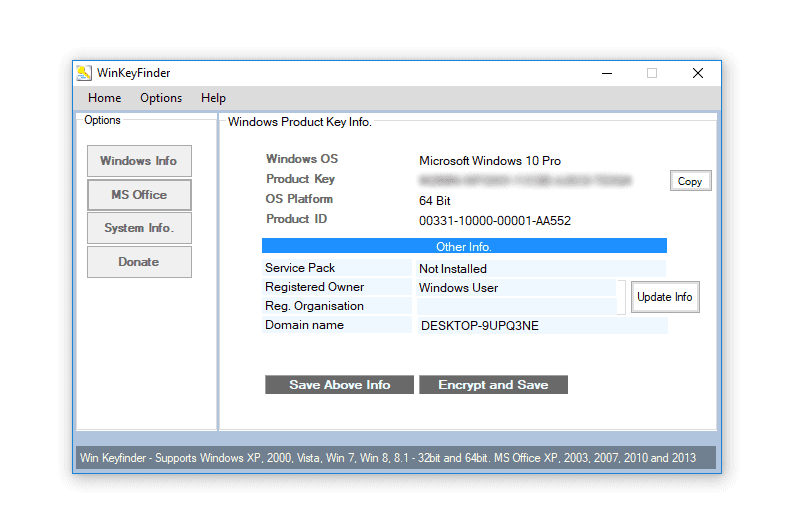Click the Reg. Organisation label
The height and width of the screenshot is (524, 786).
[314, 306]
